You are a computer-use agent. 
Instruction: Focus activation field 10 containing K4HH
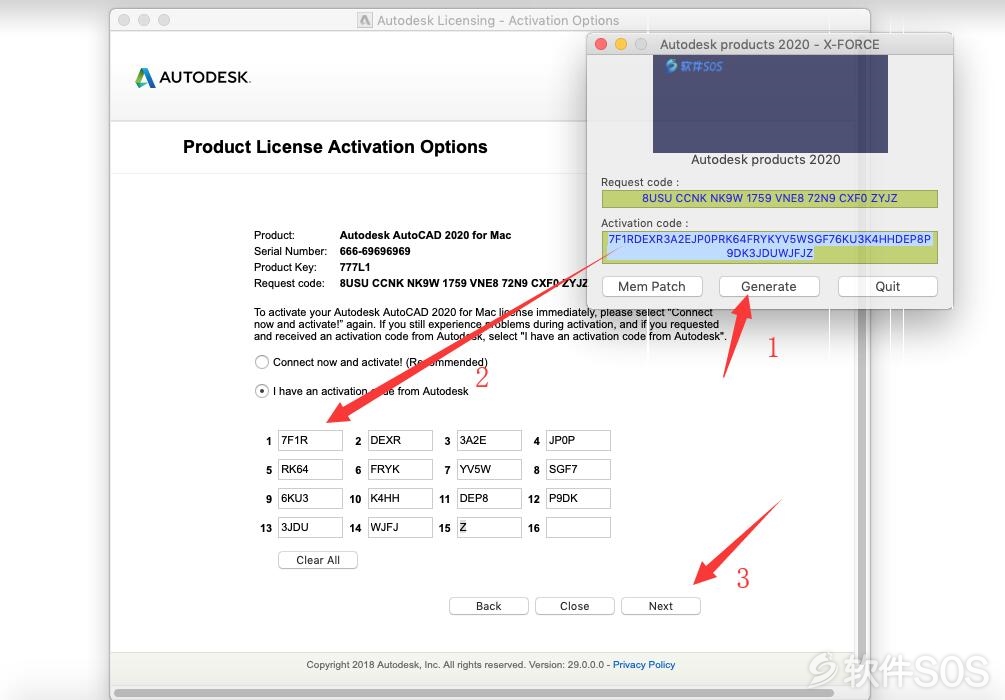point(400,498)
